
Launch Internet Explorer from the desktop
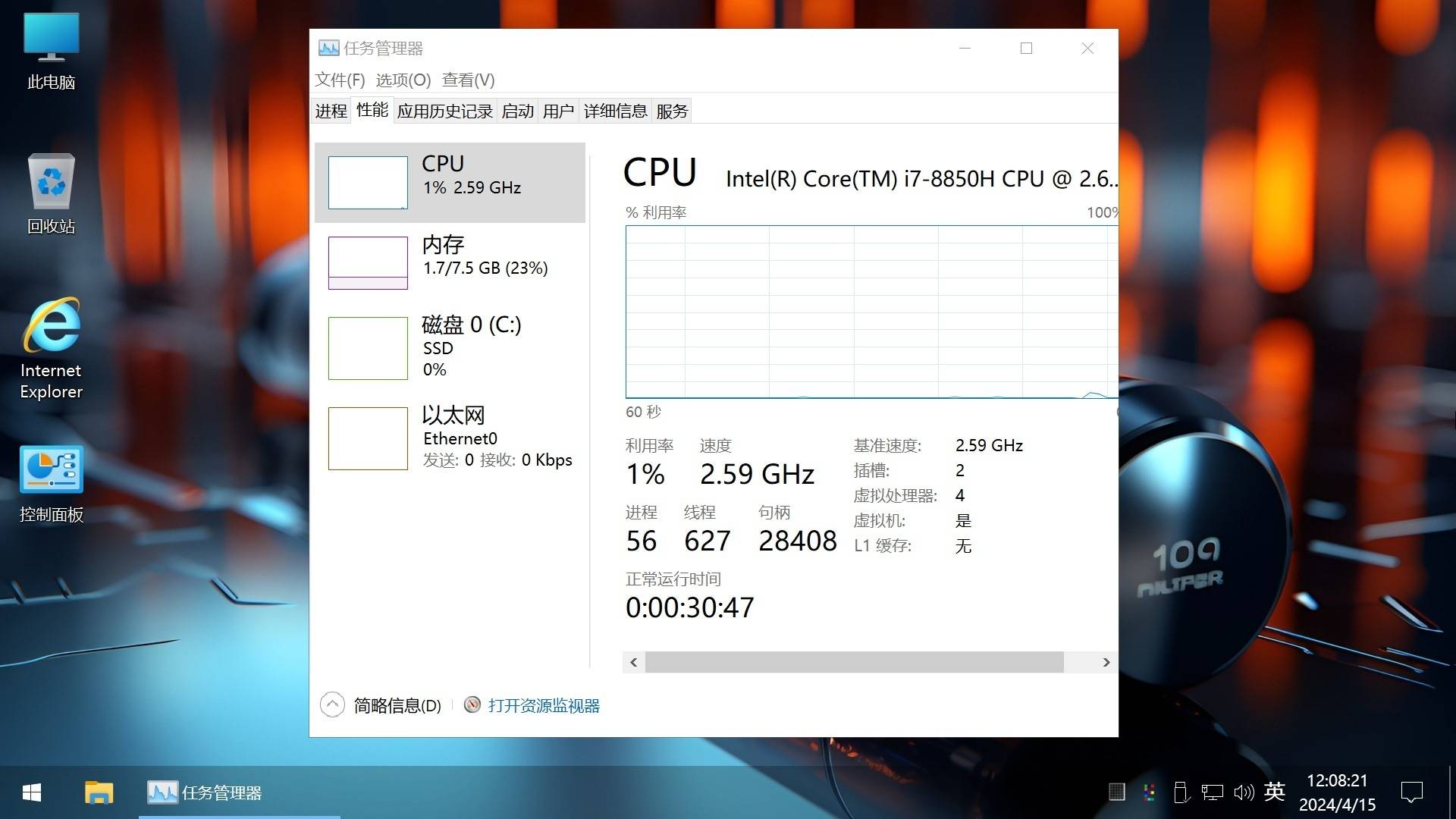51,349
